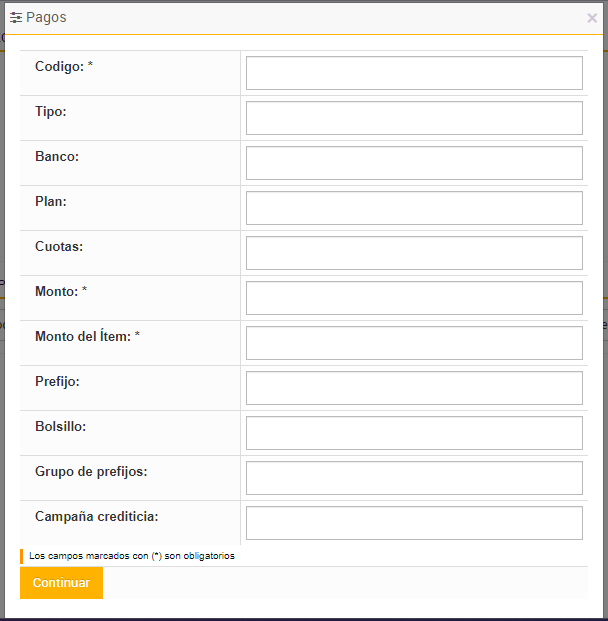Click the Campaña crediticia label

coord(97,516)
